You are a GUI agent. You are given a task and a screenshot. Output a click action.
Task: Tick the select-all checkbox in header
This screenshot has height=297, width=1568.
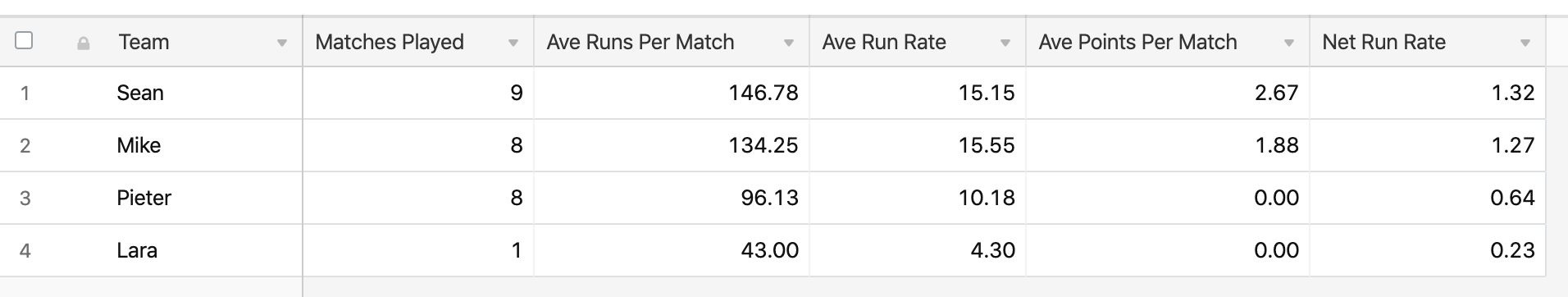(24, 40)
